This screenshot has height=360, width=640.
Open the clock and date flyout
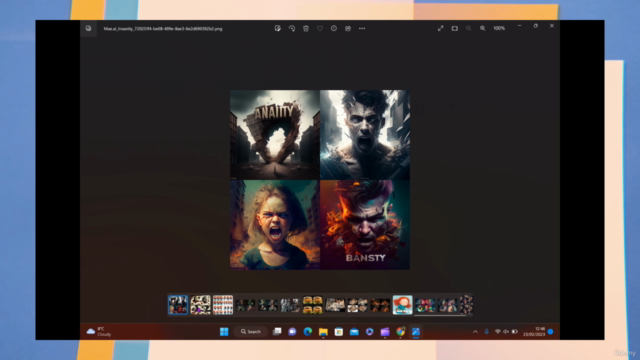click(534, 331)
